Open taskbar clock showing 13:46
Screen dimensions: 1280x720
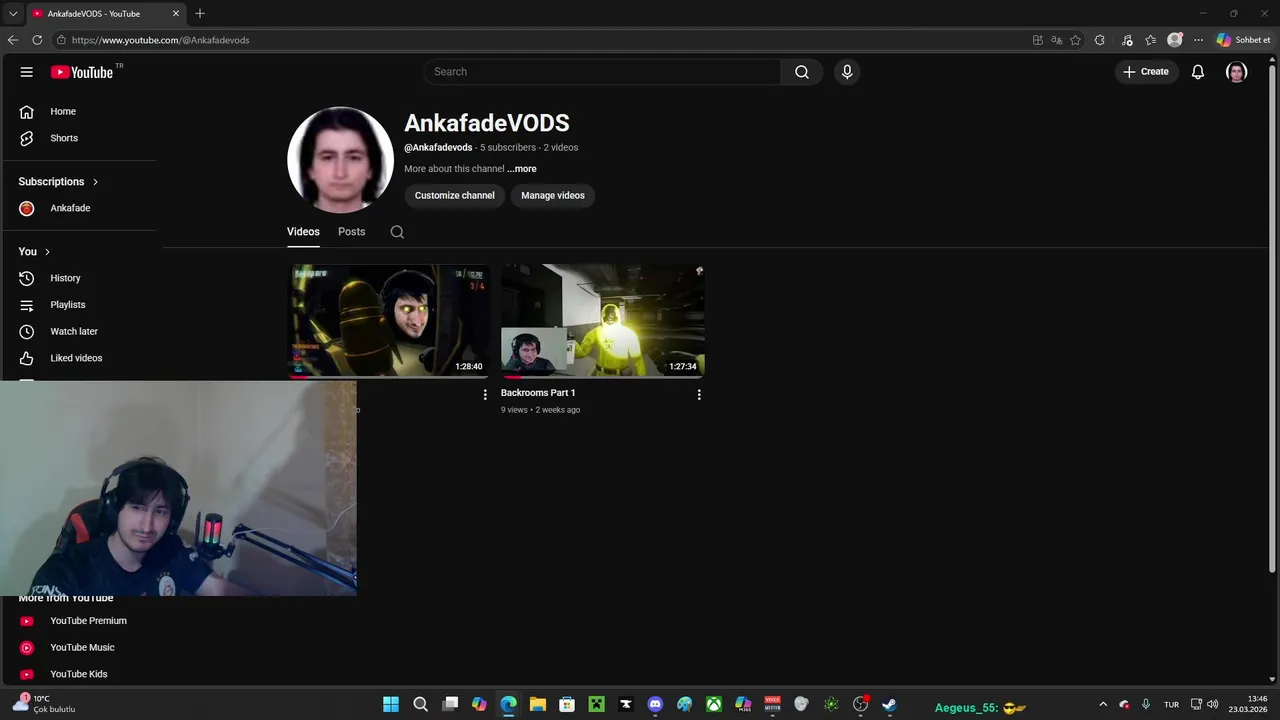(1249, 704)
